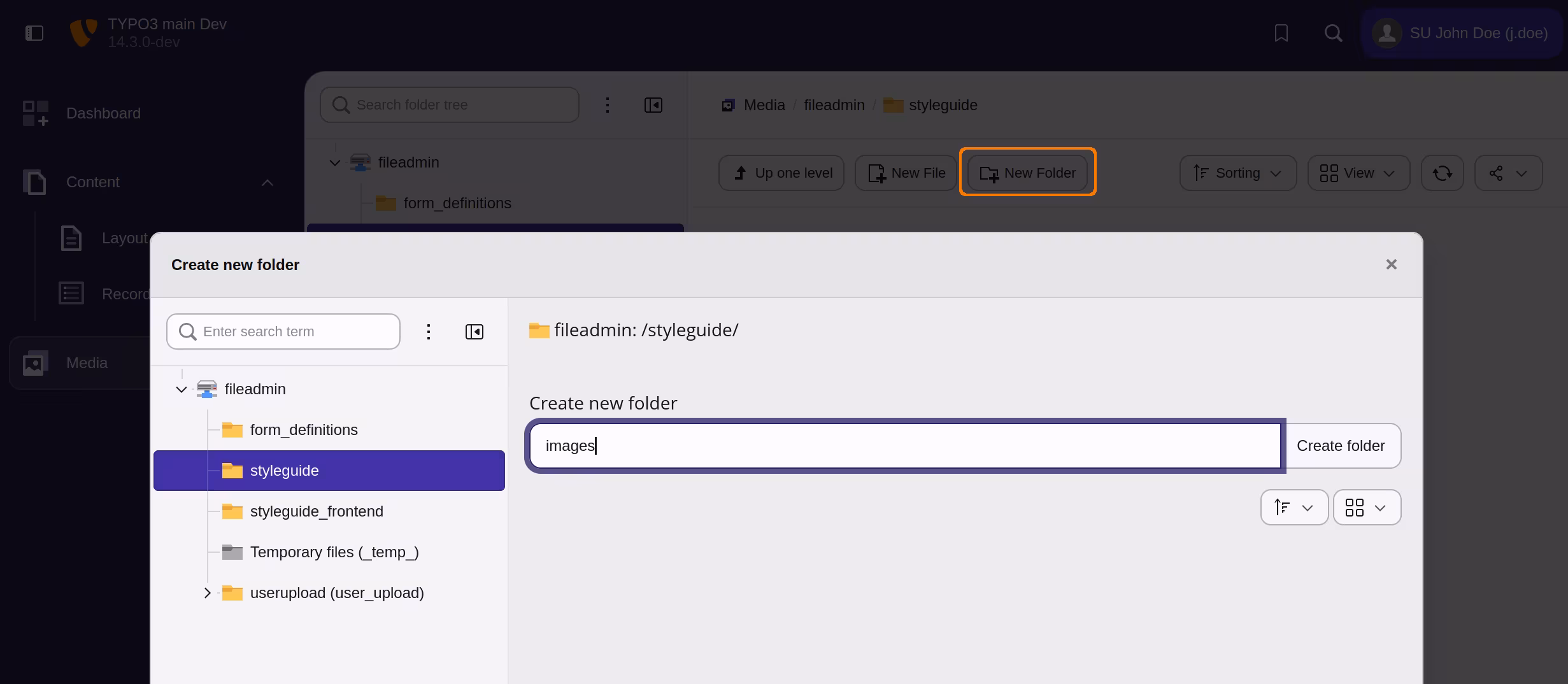Click the refresh icon in the file list toolbar
This screenshot has width=1568, height=684.
point(1443,173)
